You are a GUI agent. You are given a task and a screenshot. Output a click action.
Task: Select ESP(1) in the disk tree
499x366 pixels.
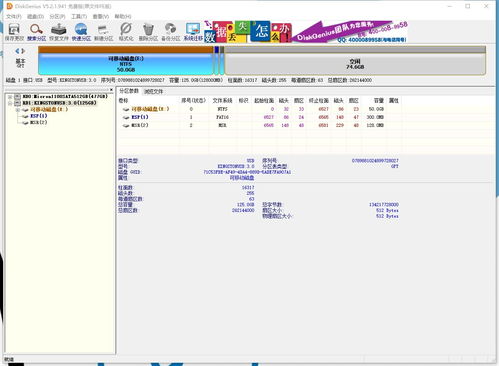pyautogui.click(x=39, y=116)
